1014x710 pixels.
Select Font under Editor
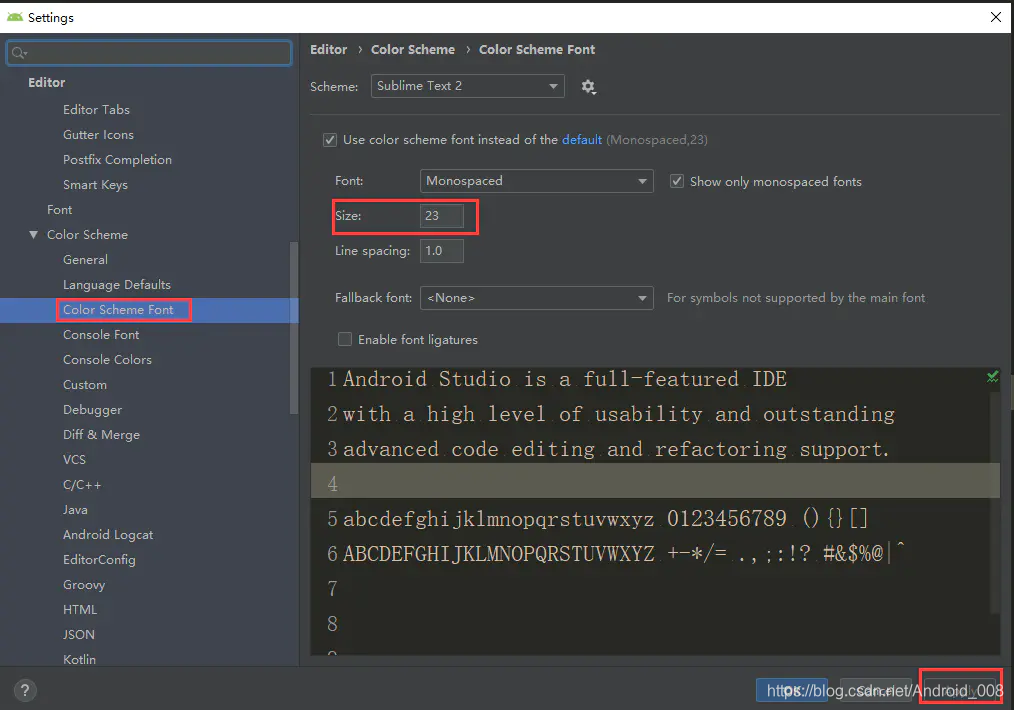click(x=59, y=210)
